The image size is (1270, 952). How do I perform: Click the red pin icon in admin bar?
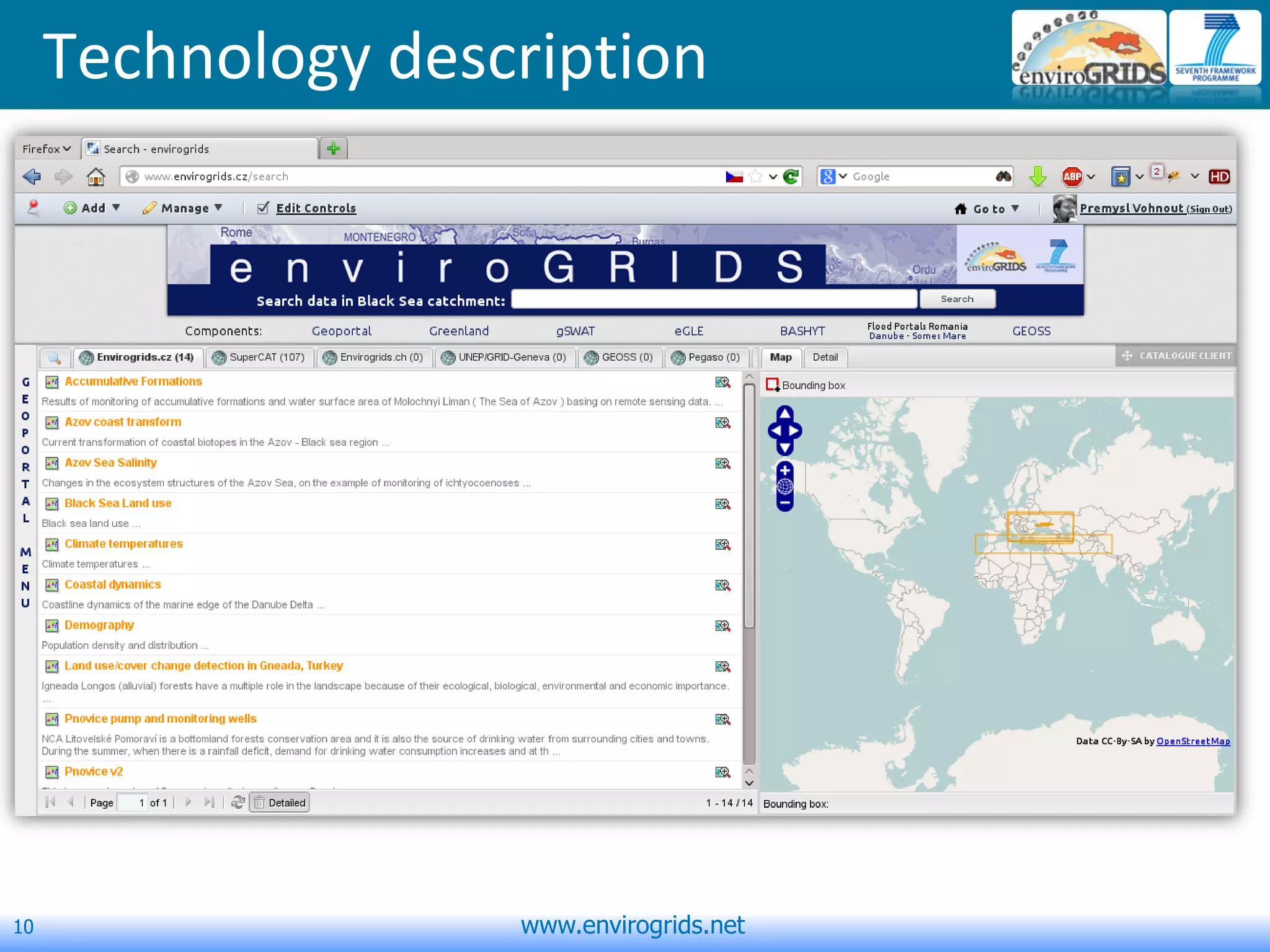click(33, 208)
